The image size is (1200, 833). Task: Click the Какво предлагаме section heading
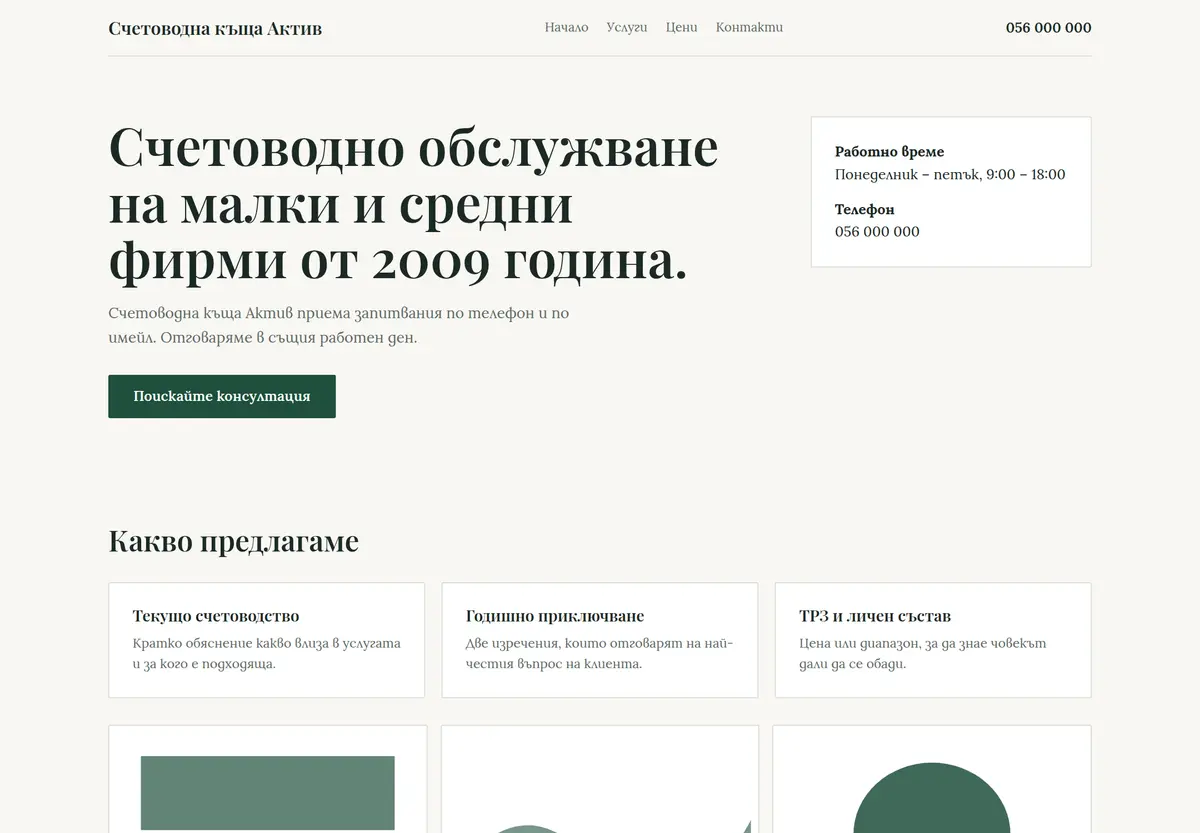pyautogui.click(x=233, y=541)
